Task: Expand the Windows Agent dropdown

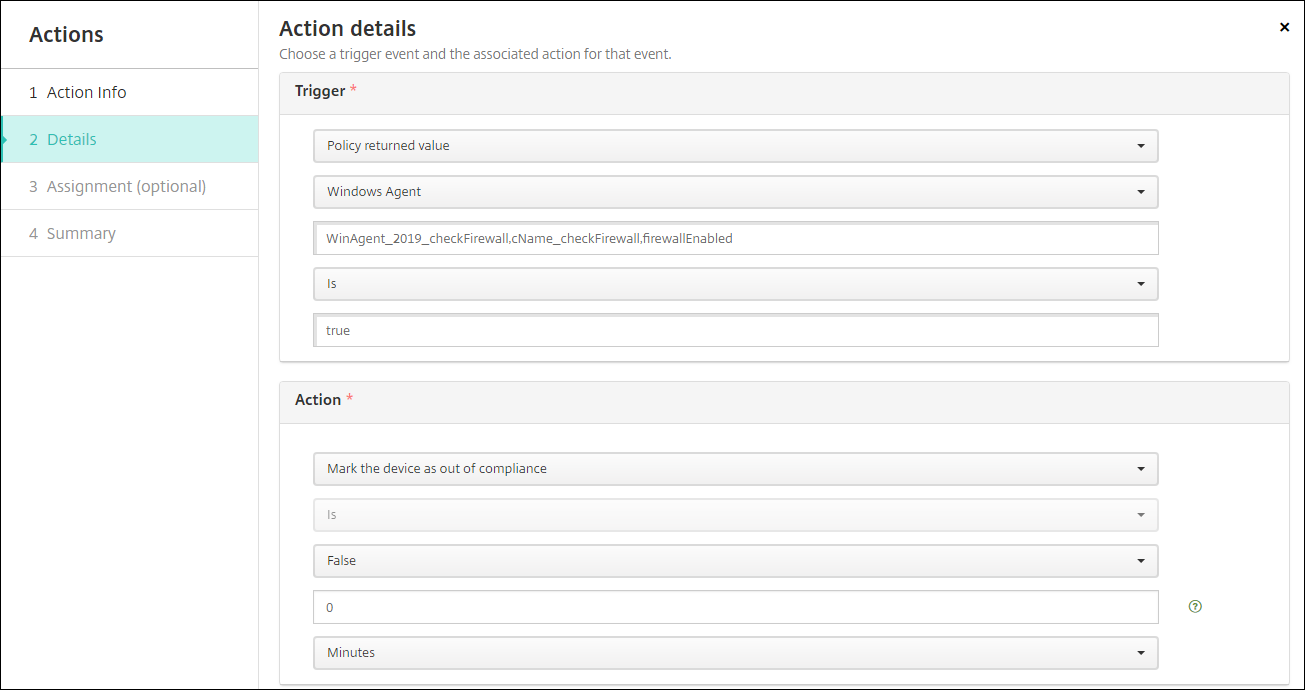Action: point(735,192)
